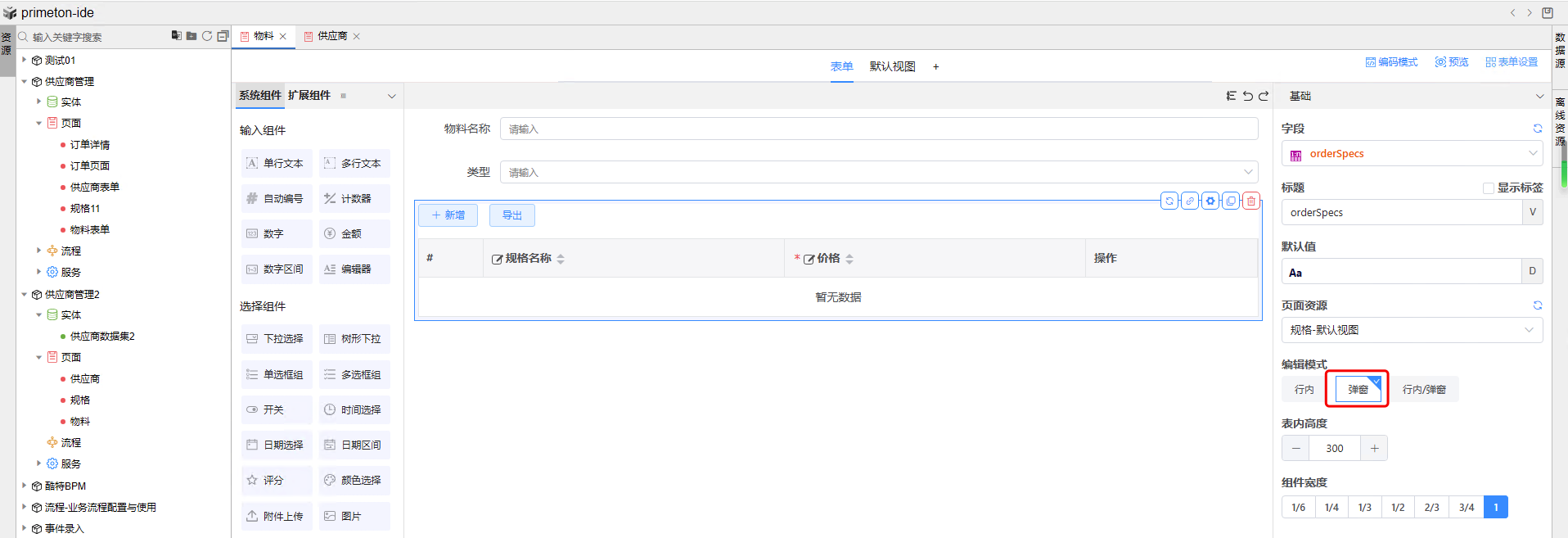Click the undo arrow in canvas toolbar
1568x538 pixels.
coord(1247,96)
